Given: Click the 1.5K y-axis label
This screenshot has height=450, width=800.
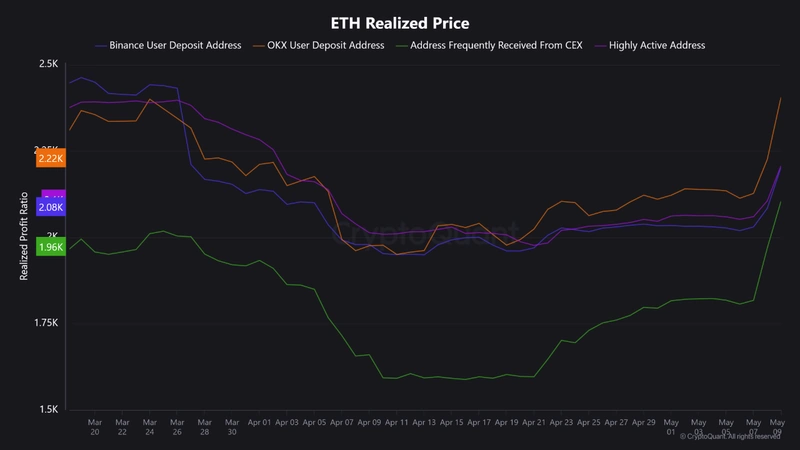Looking at the screenshot, I should pos(49,410).
